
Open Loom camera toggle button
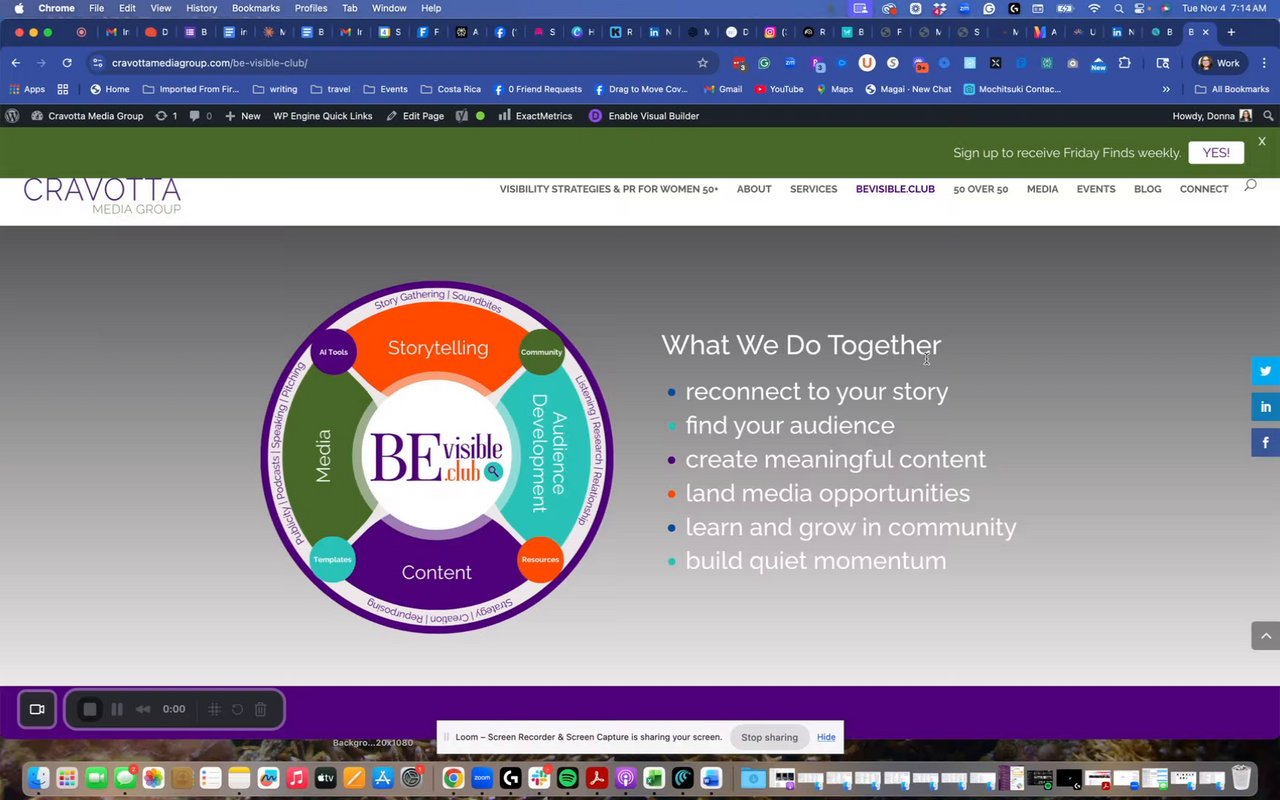37,709
